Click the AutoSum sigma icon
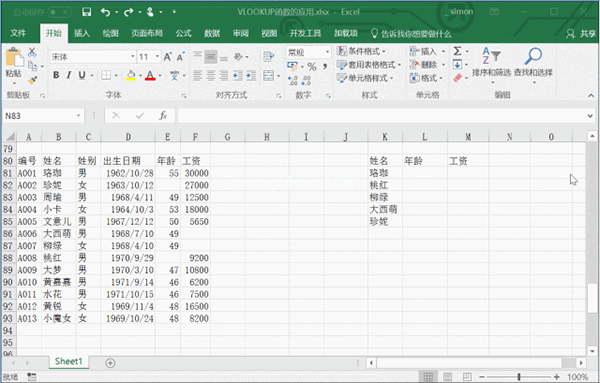 [x=457, y=51]
